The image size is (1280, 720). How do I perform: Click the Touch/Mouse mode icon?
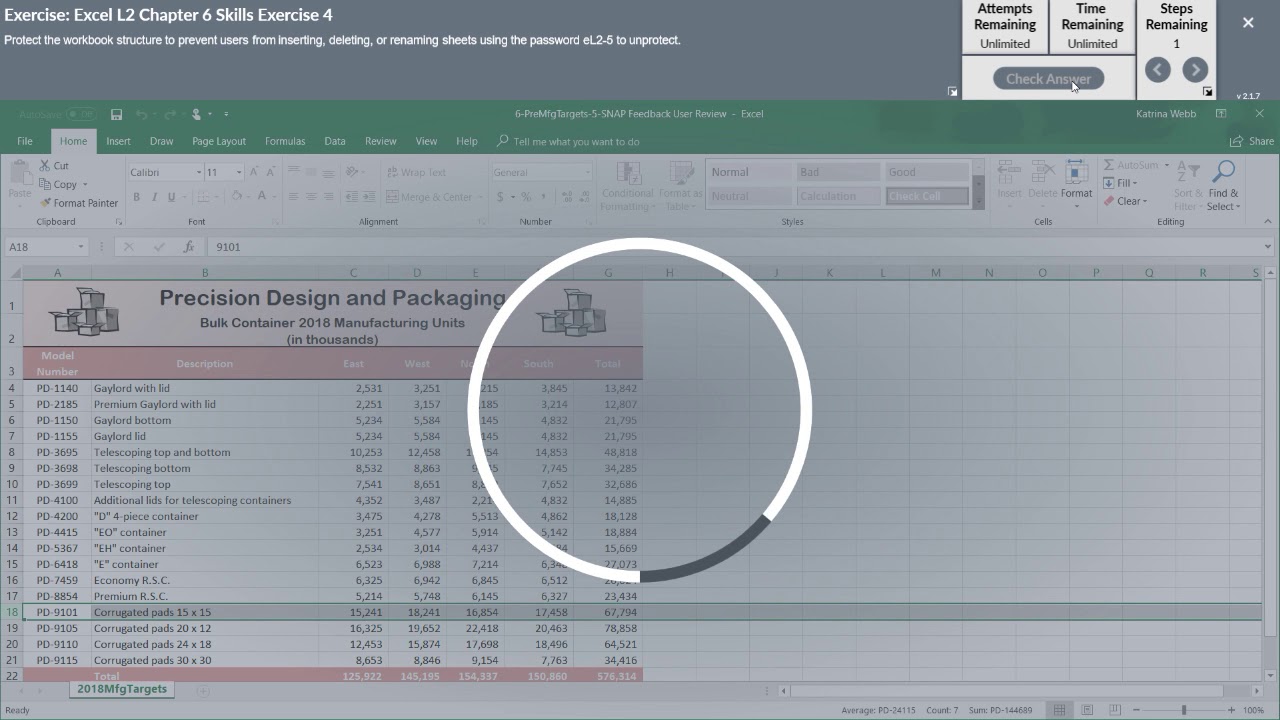pos(197,114)
